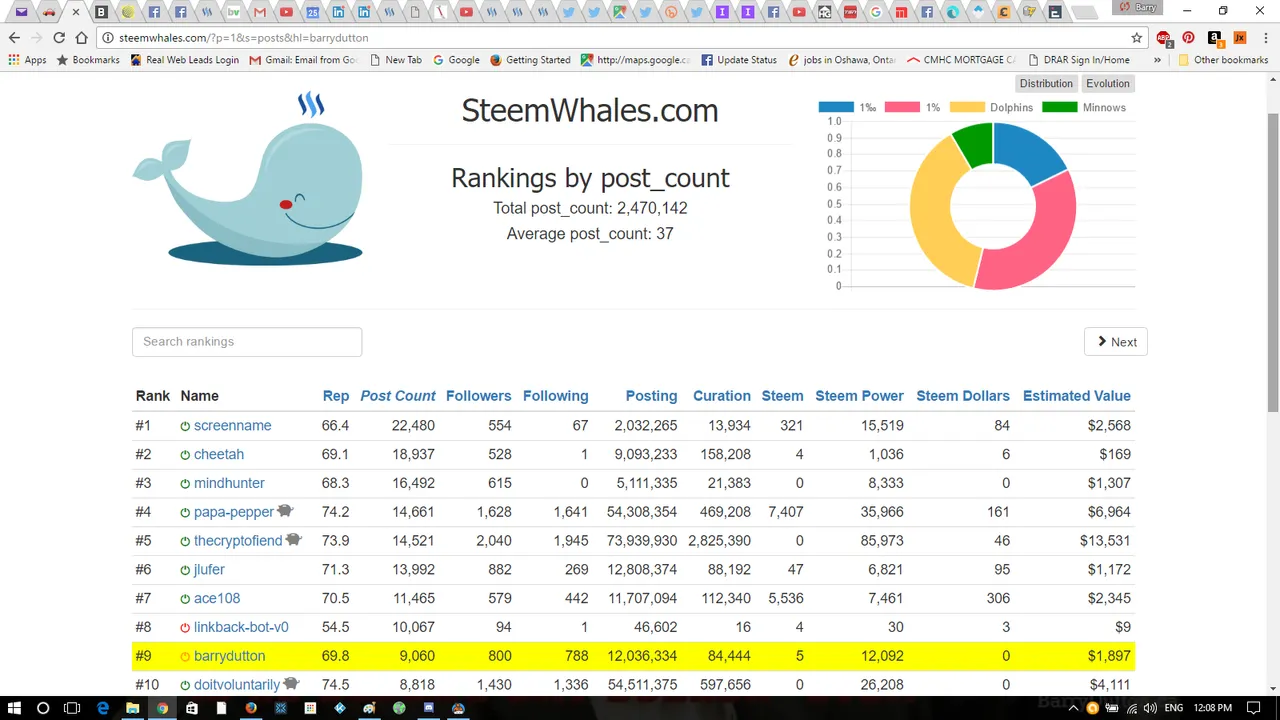Go back with the browser back arrow
Image resolution: width=1280 pixels, height=720 pixels.
pos(14,38)
